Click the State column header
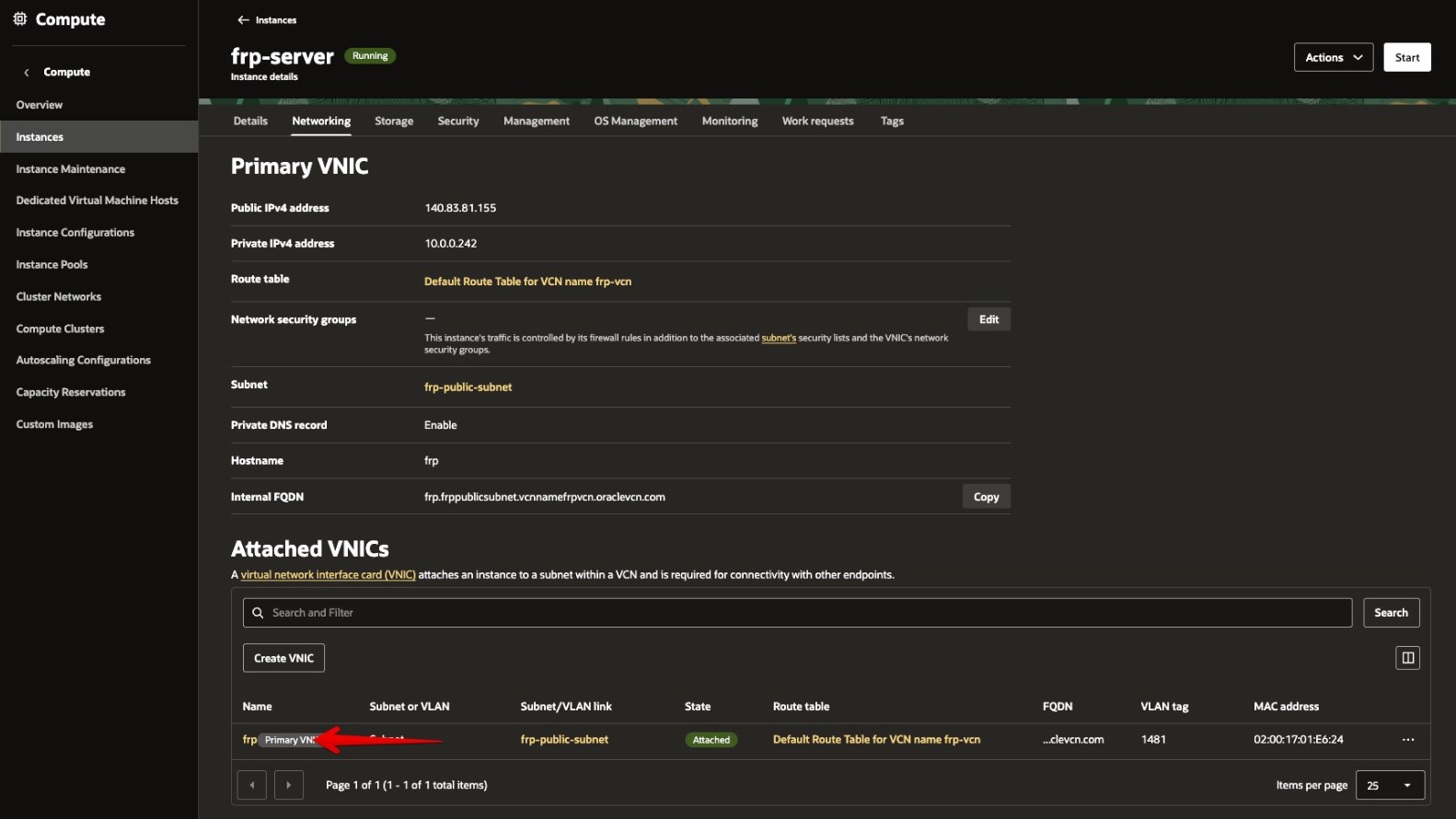Screen dimensions: 1456x819 click(x=698, y=707)
